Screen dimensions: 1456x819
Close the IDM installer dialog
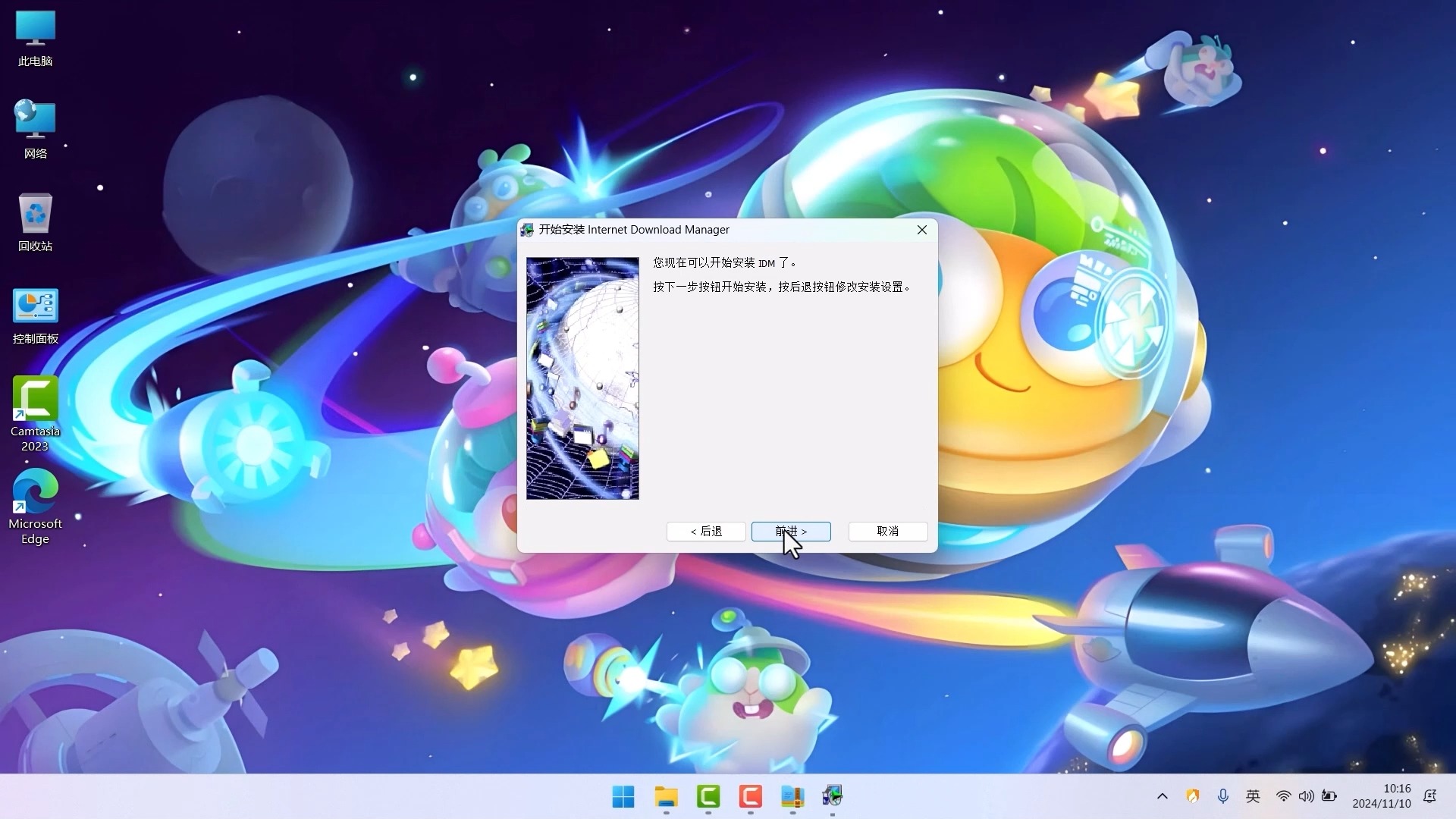tap(922, 230)
